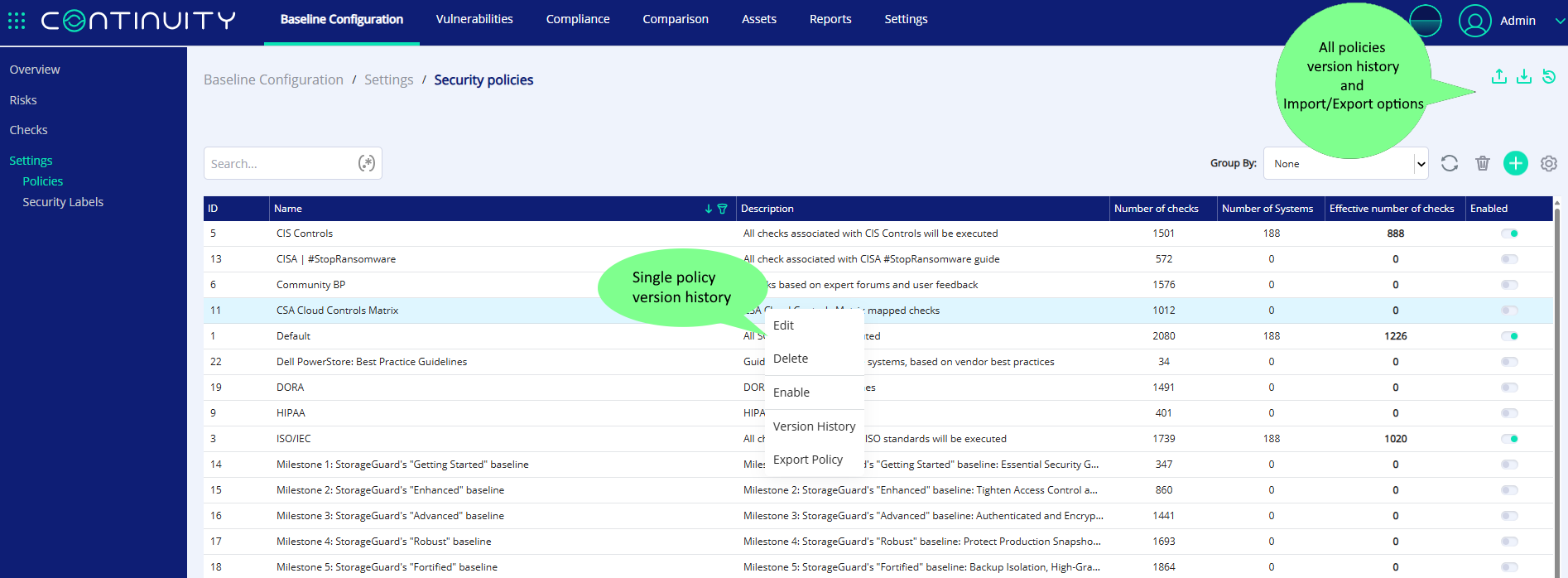Click the DORA policy name
Image resolution: width=1568 pixels, height=578 pixels.
290,388
